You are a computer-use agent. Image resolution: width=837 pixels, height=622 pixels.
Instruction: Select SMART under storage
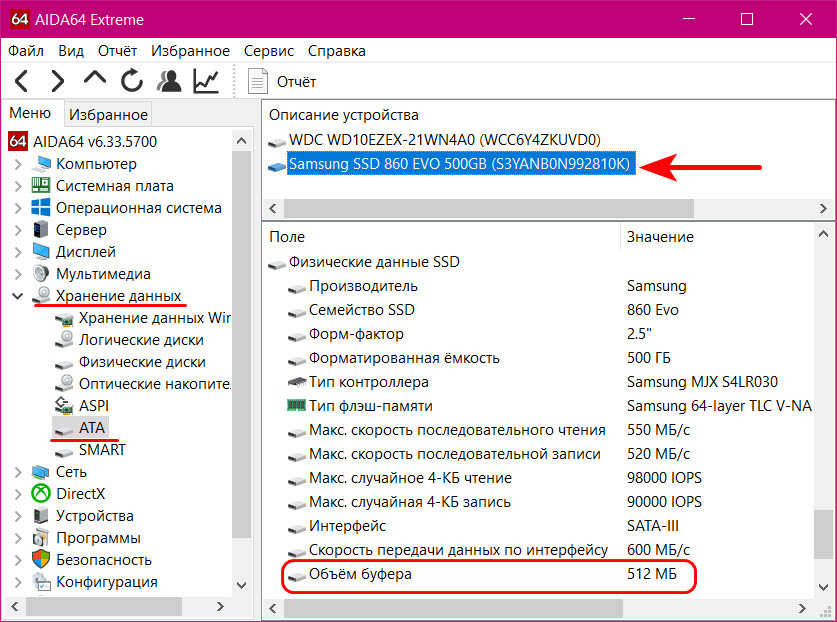point(102,450)
